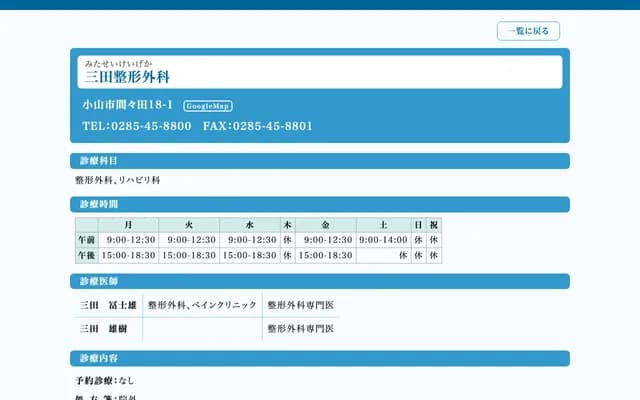Click the address 小山市間々田18-1
The height and width of the screenshot is (400, 640).
128,105
